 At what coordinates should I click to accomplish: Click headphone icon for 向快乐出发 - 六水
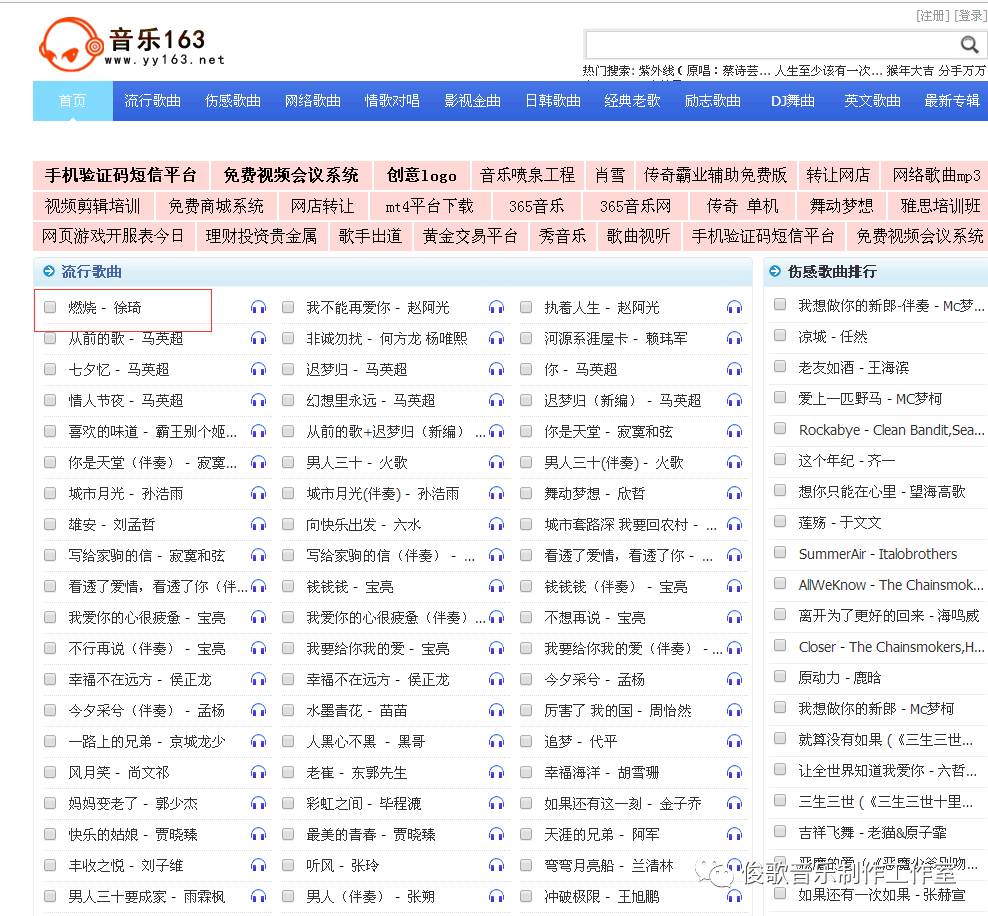tap(497, 524)
